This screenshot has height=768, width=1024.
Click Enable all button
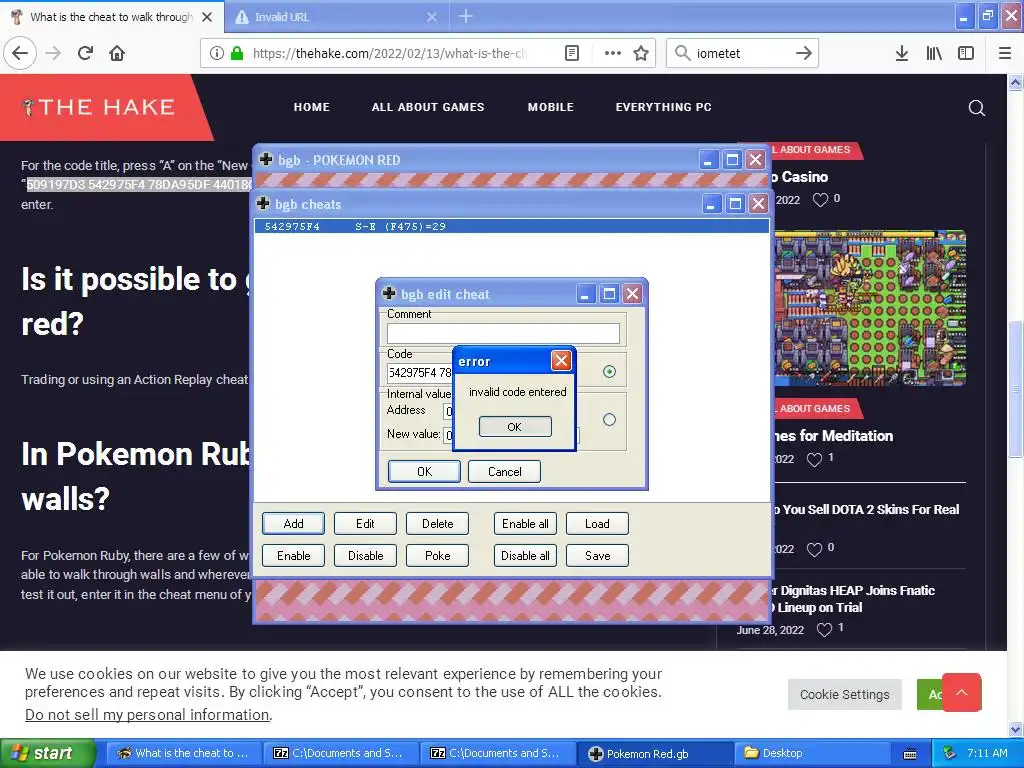click(525, 524)
